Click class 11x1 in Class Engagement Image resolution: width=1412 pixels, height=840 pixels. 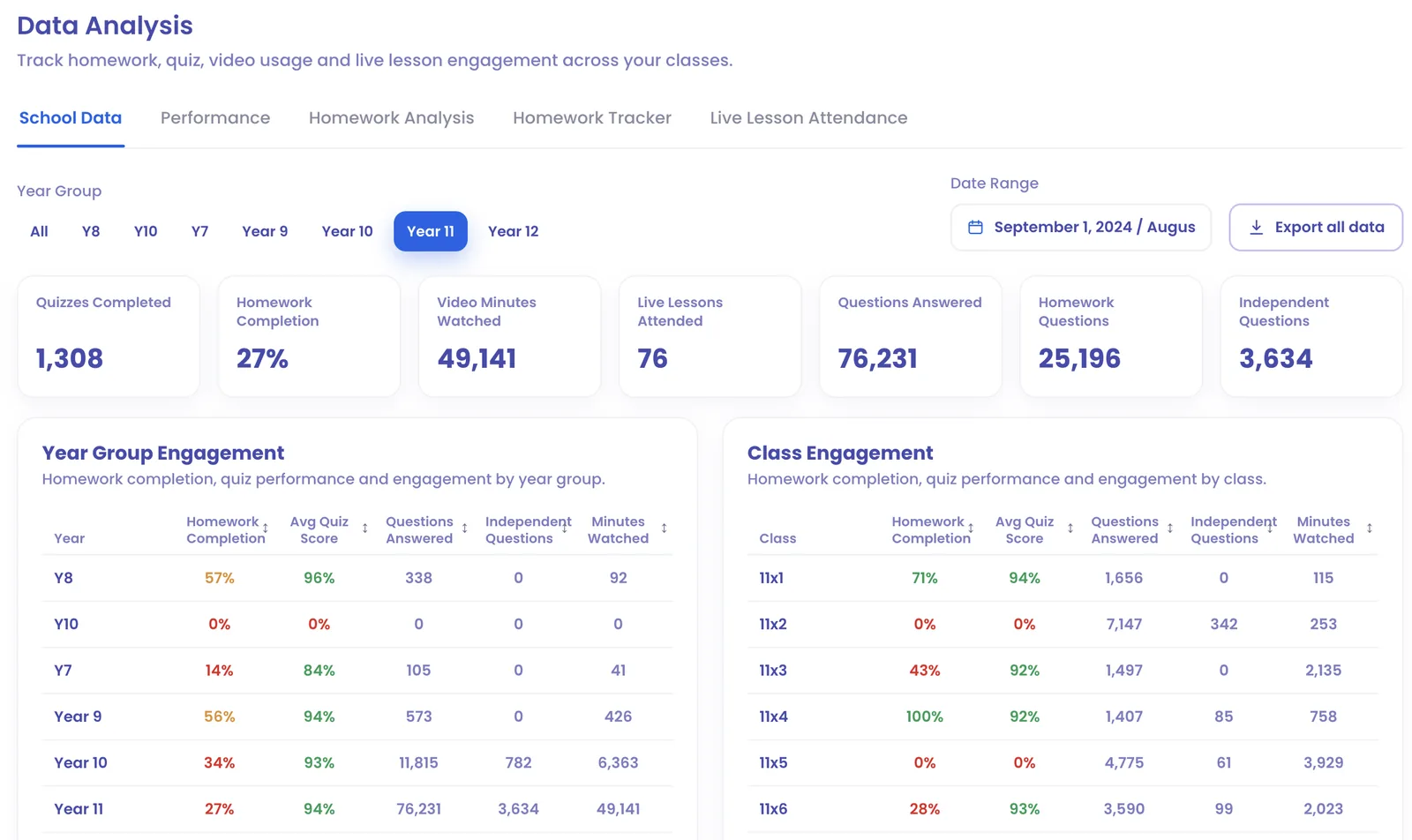771,578
